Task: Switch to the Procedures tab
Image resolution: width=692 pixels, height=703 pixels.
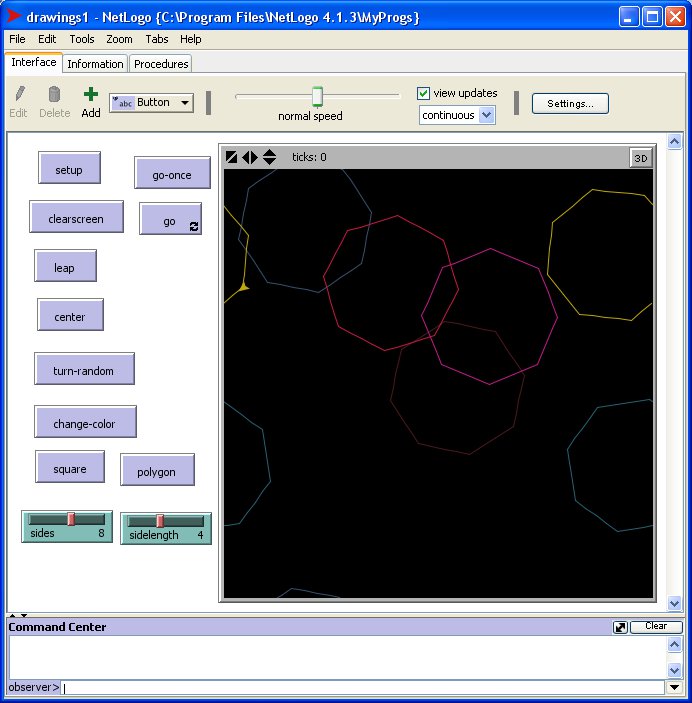Action: click(161, 64)
